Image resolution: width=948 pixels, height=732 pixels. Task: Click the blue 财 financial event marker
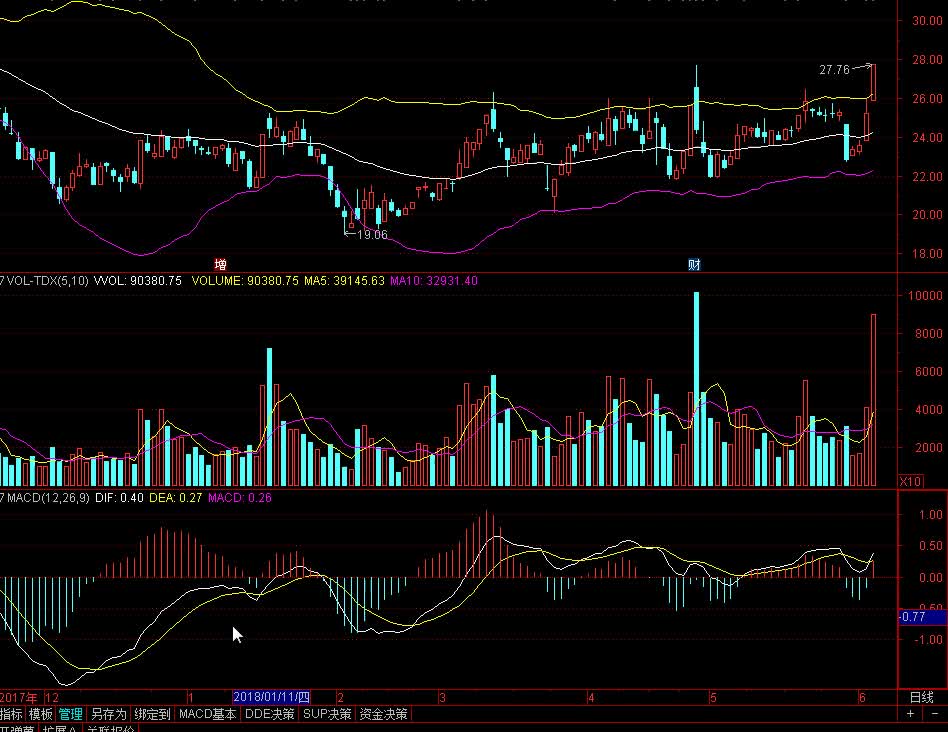pos(694,264)
